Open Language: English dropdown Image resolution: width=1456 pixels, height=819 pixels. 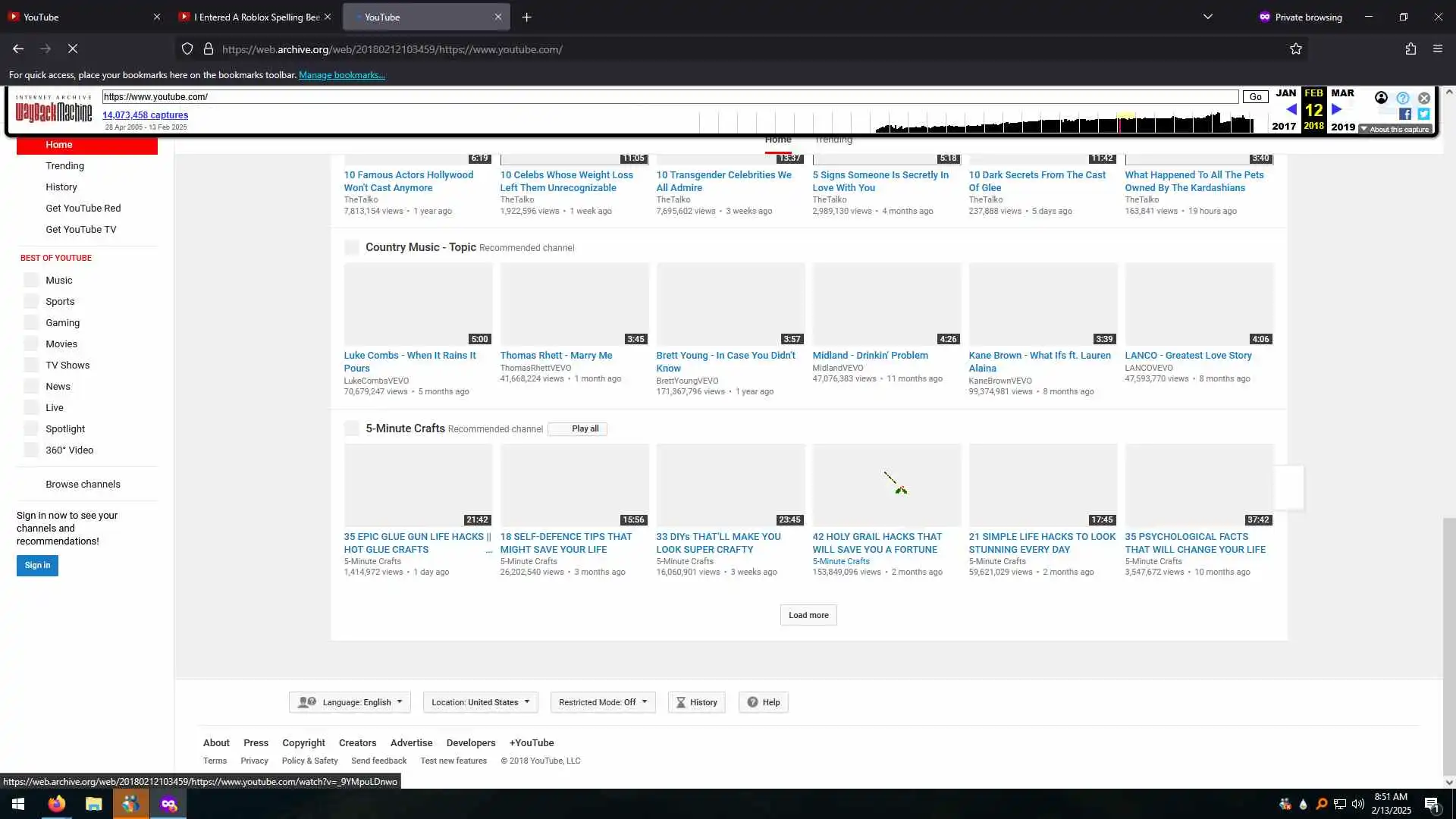(x=350, y=702)
